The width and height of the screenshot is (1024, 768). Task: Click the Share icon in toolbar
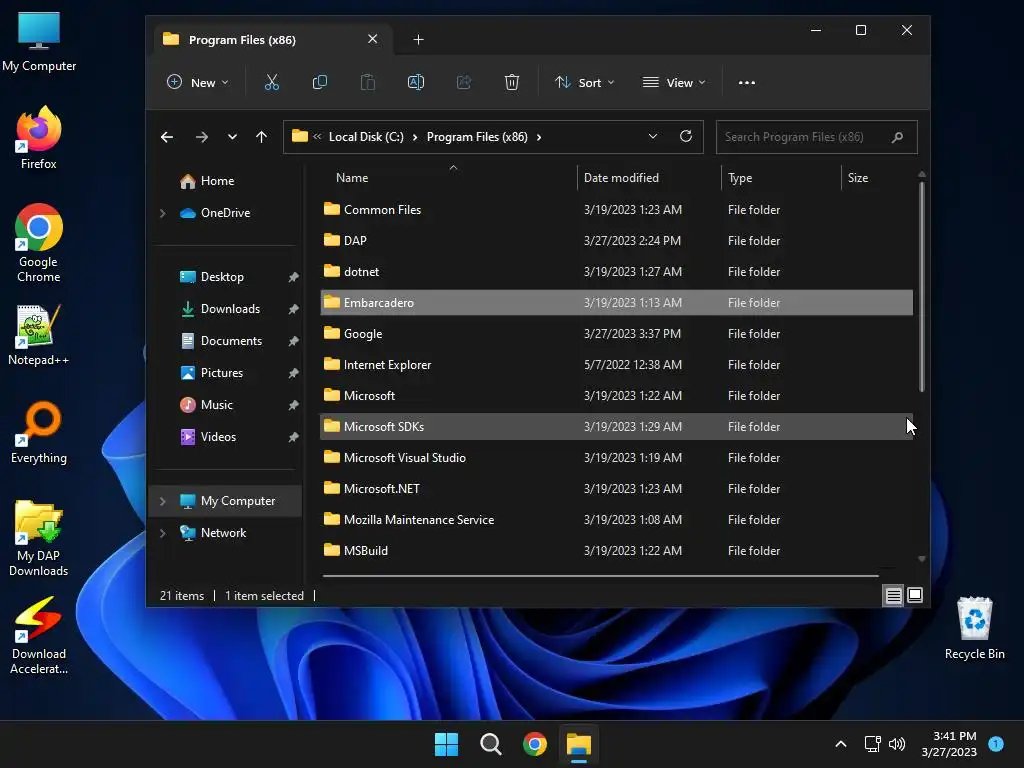click(464, 82)
